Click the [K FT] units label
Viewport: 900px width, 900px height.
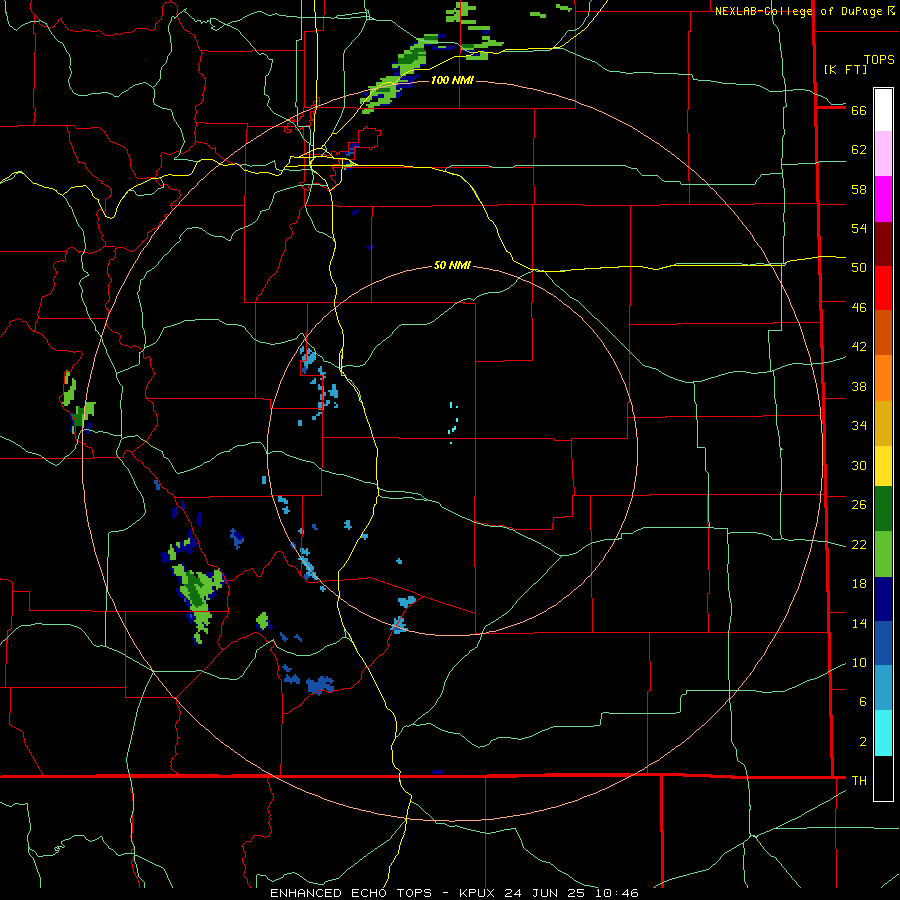(845, 70)
